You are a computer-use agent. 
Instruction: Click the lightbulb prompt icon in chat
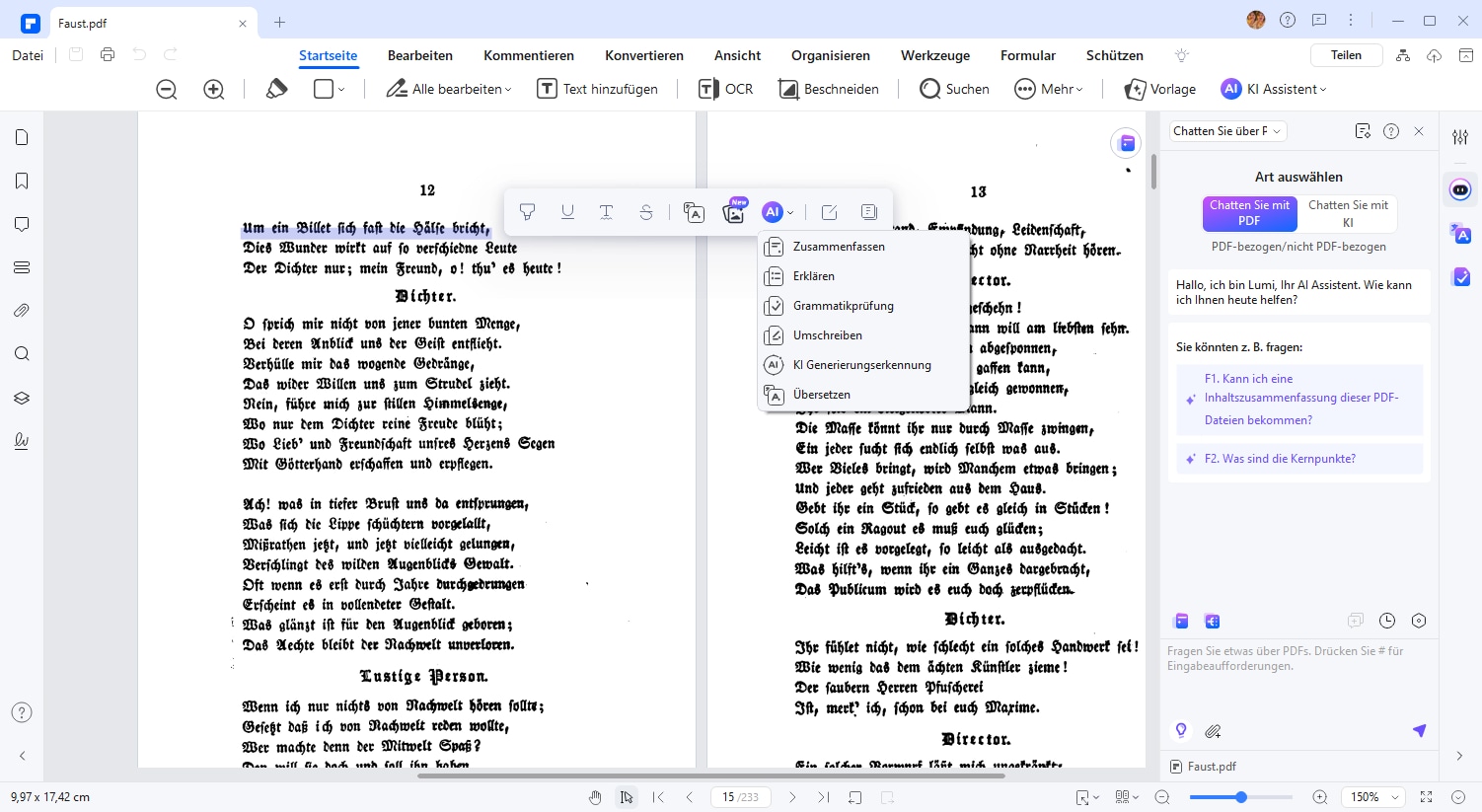pyautogui.click(x=1181, y=731)
